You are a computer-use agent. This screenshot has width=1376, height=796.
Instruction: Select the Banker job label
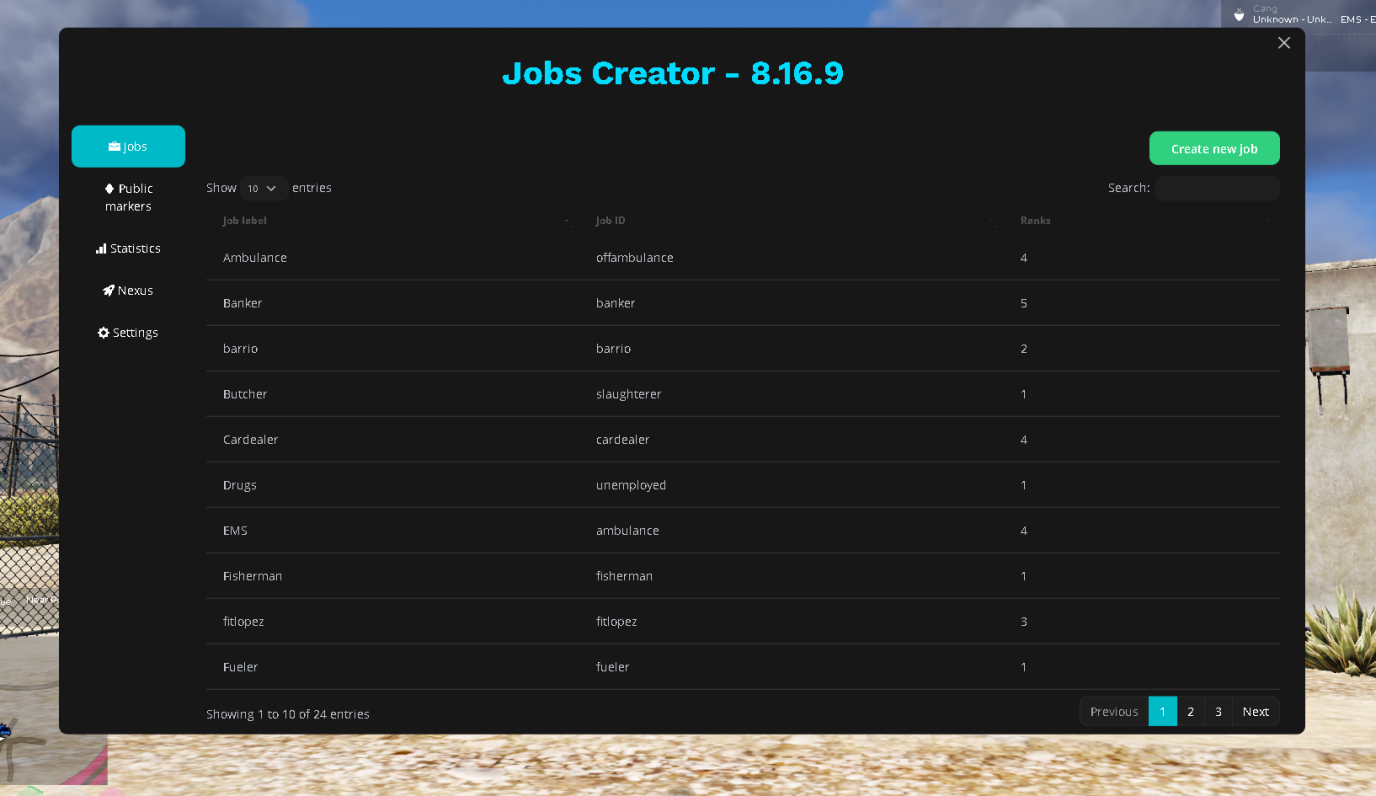(242, 303)
